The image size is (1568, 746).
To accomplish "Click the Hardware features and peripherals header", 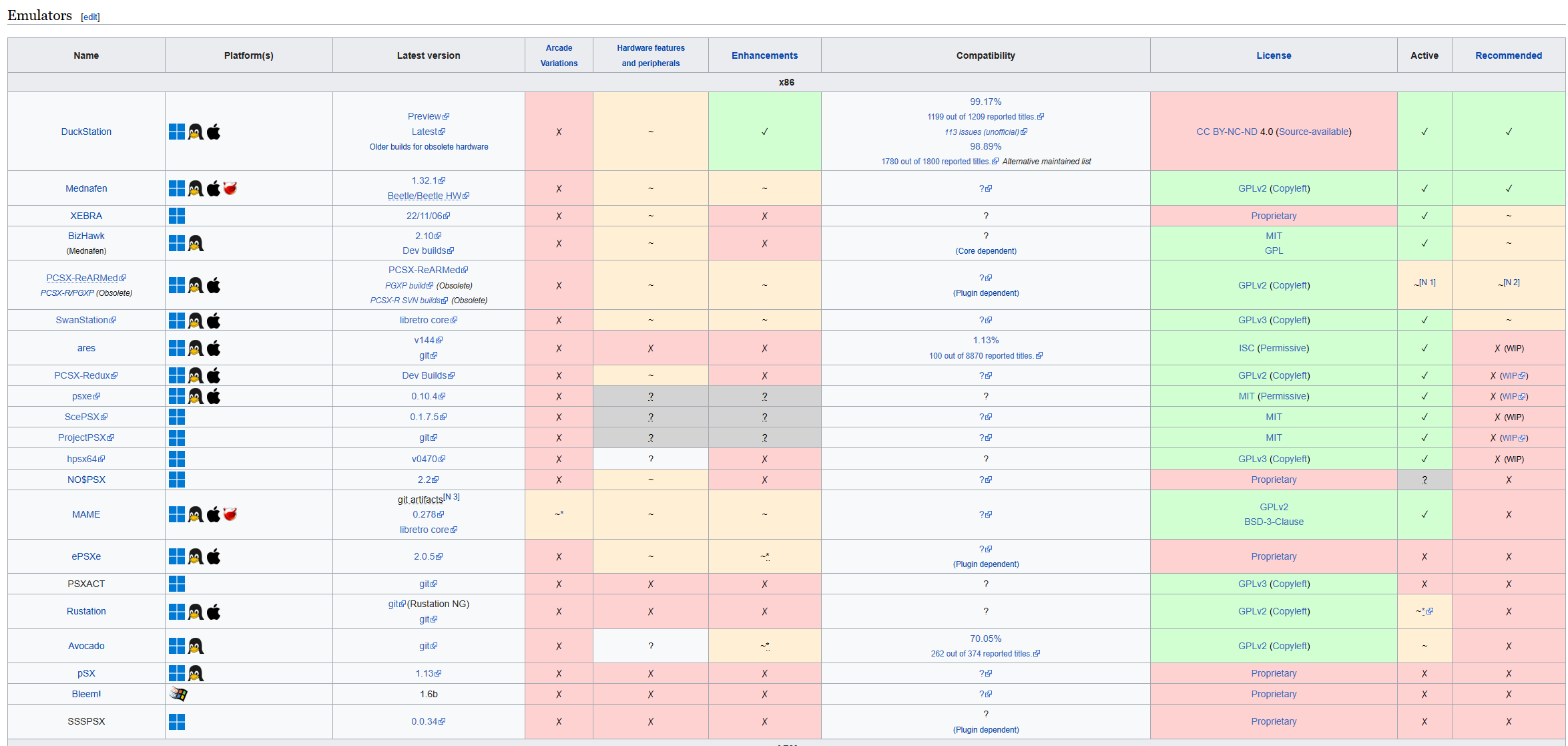I will coord(651,55).
